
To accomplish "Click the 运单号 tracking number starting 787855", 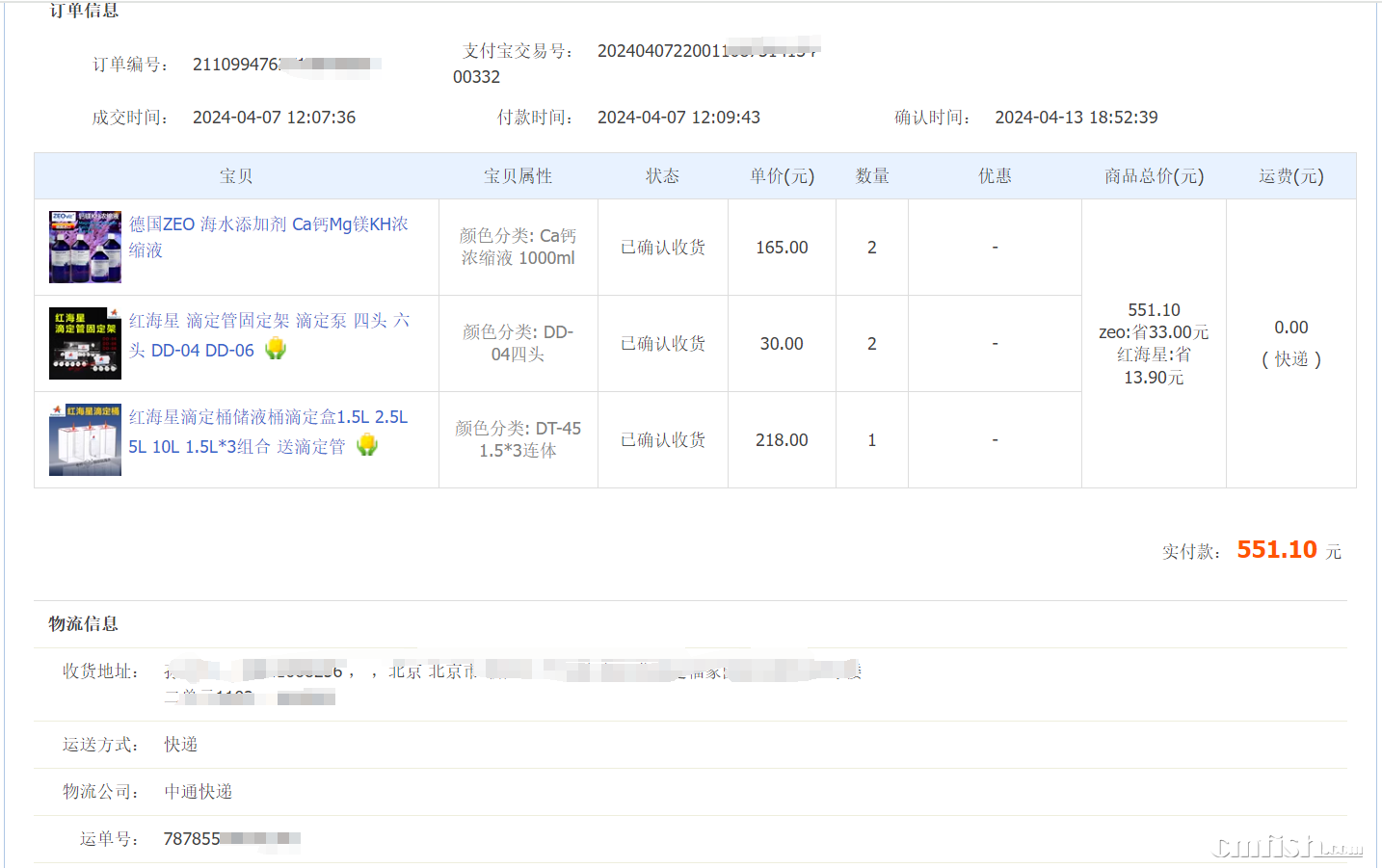I will coord(231,839).
